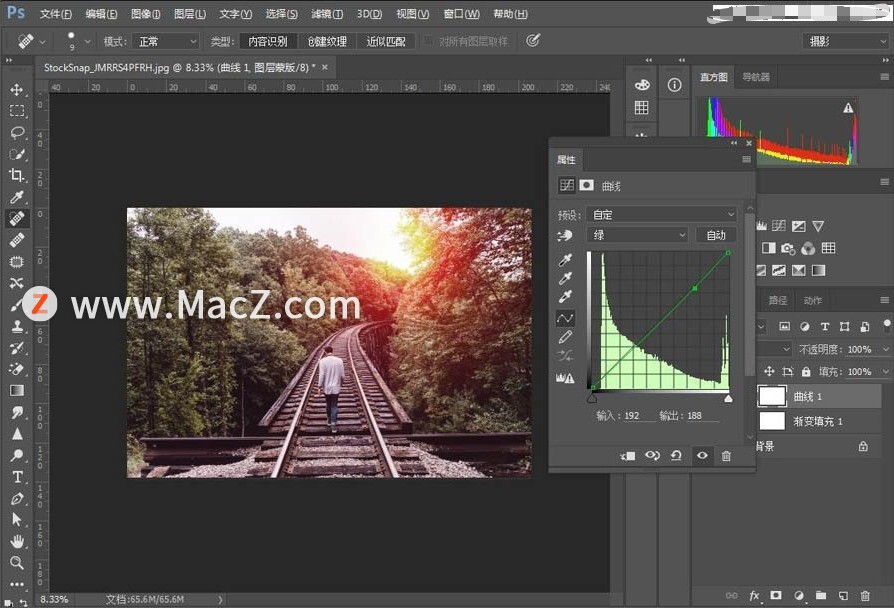
Task: Click the 自动 Auto button in Curves
Action: click(x=716, y=235)
